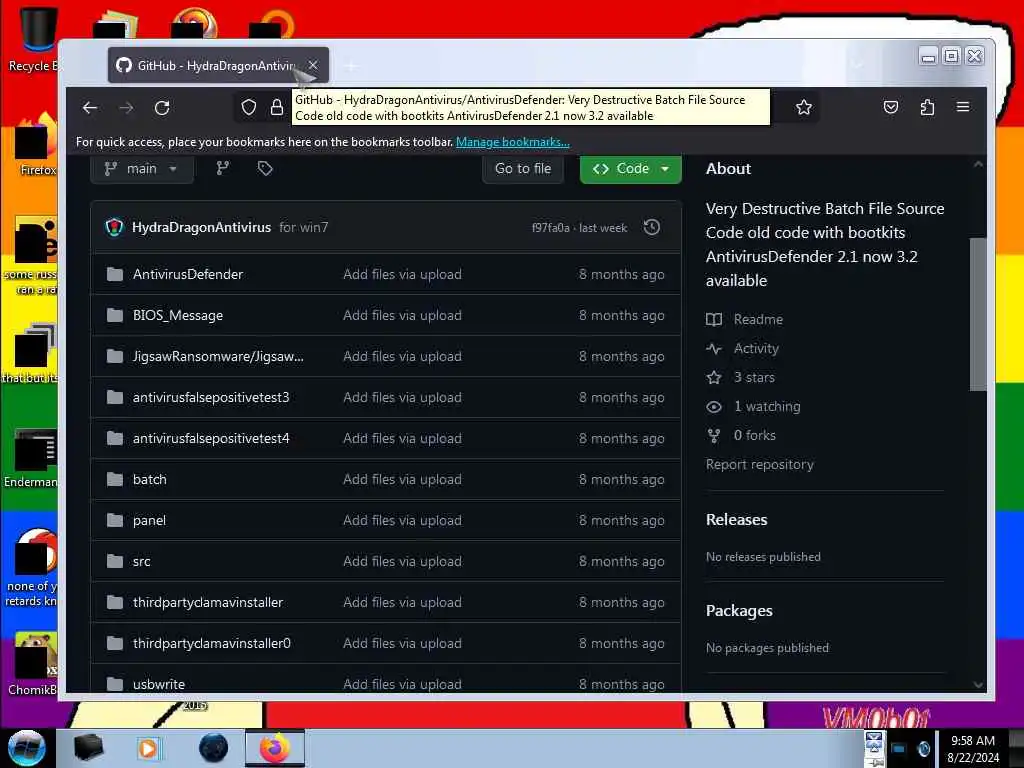
Task: Open the green Code dropdown button
Action: click(631, 169)
